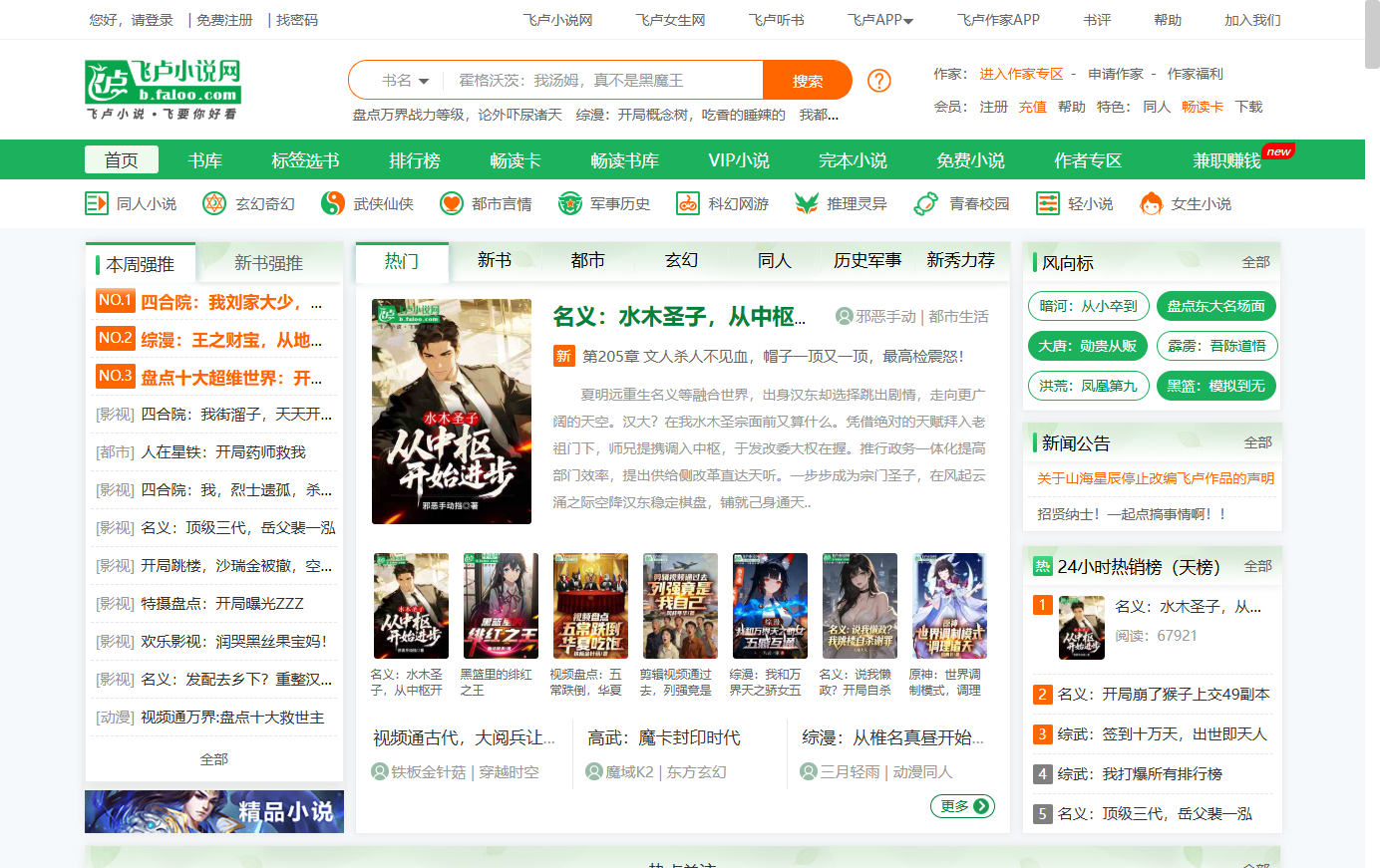Open the 黑篮里的绯红之王 cover thumbnail

click(x=501, y=606)
